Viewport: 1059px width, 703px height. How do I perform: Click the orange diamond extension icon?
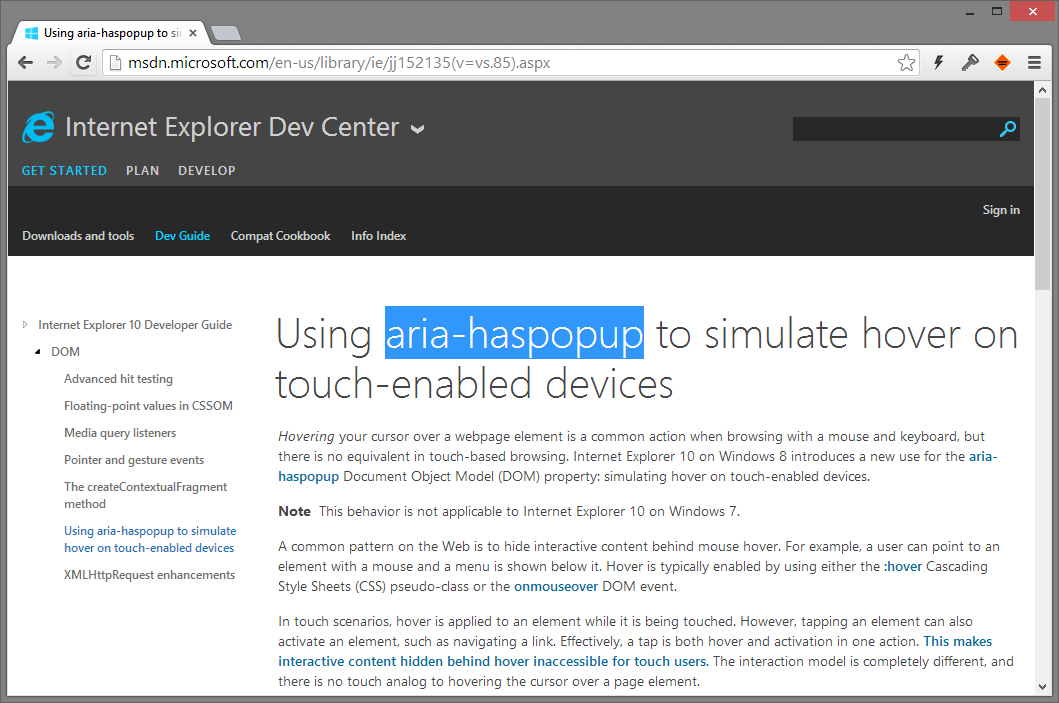point(1002,63)
